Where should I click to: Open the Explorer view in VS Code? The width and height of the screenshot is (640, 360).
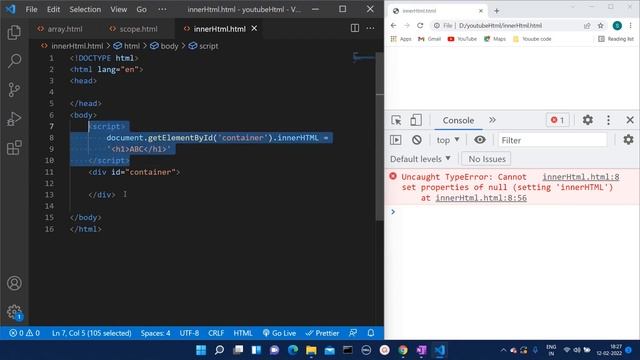click(14, 32)
